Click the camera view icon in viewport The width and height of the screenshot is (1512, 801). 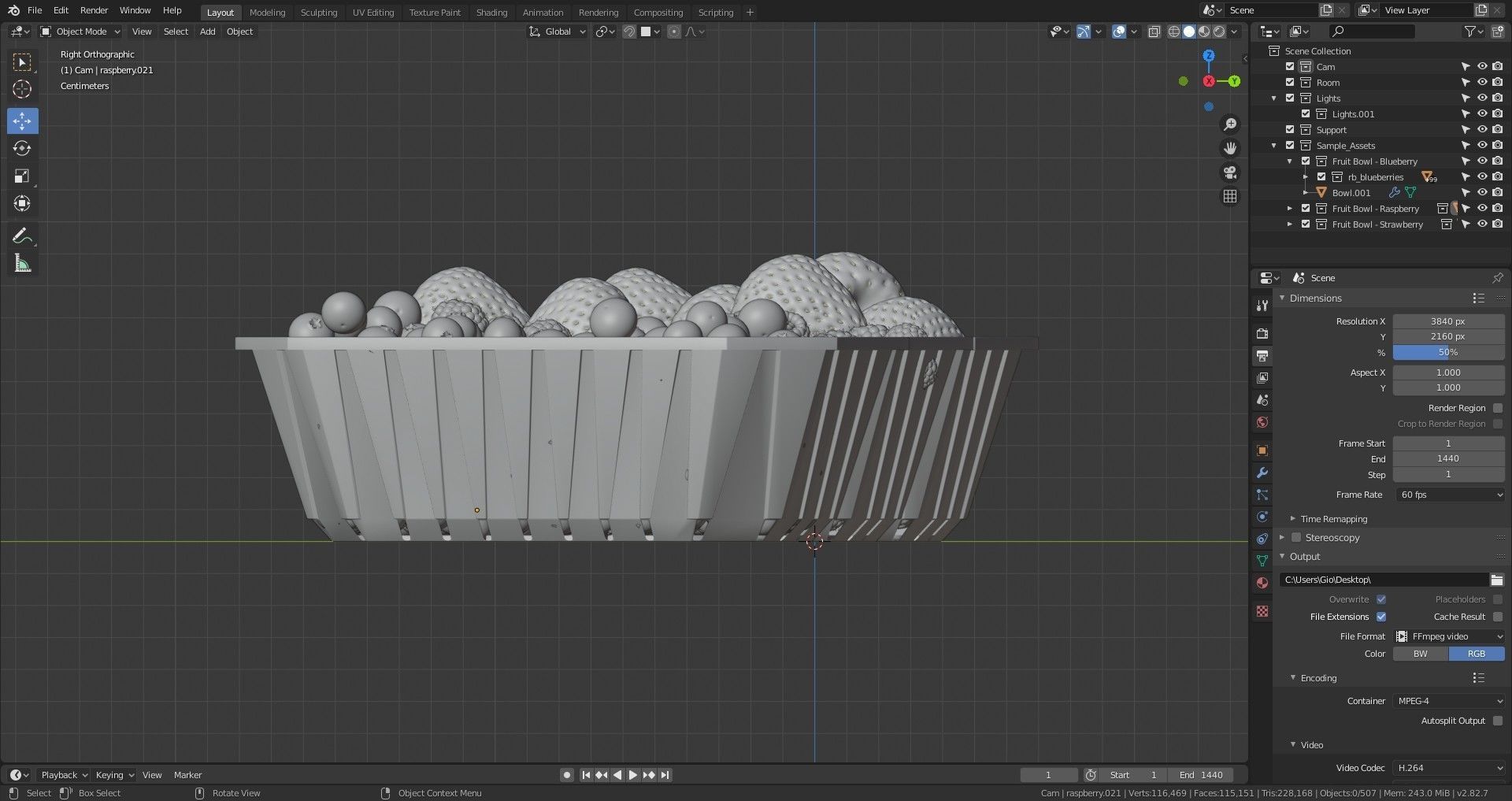click(x=1229, y=172)
